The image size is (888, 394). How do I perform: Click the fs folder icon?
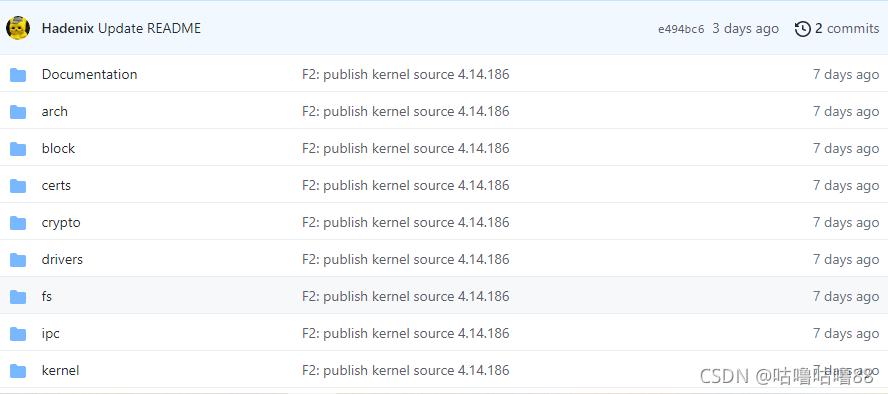tap(18, 297)
